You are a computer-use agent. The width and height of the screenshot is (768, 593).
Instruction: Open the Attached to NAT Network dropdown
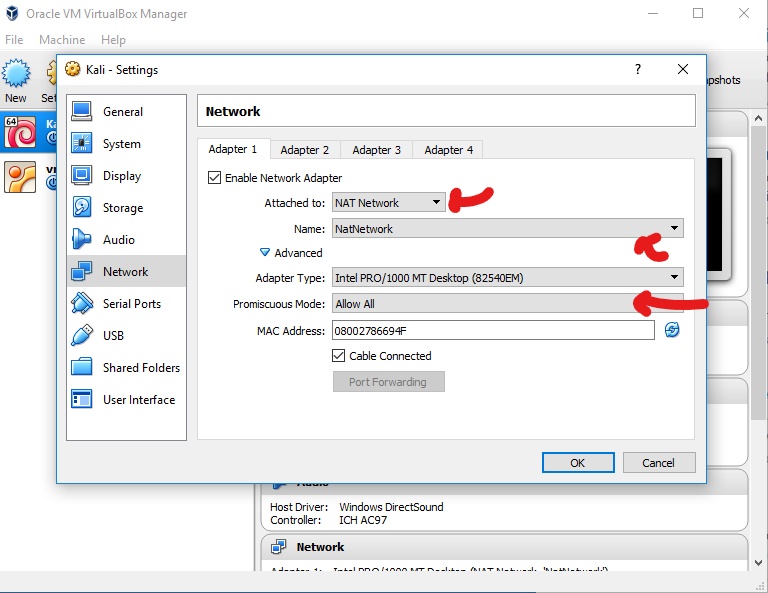point(388,202)
